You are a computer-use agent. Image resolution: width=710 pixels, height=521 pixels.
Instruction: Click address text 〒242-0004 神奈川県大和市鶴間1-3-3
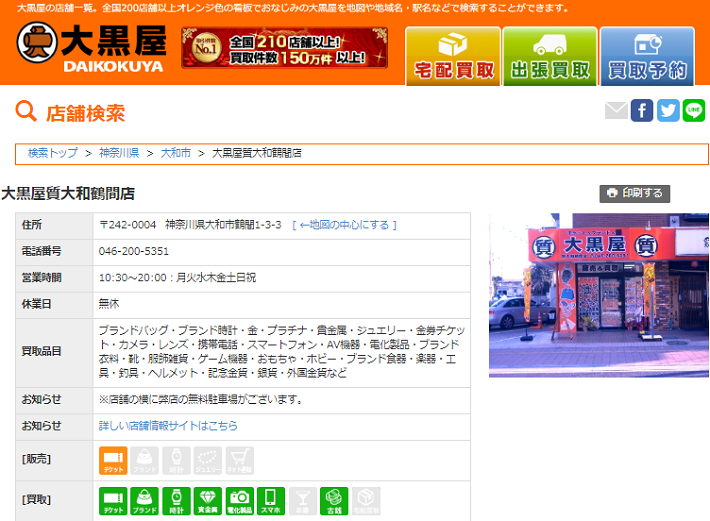point(190,225)
